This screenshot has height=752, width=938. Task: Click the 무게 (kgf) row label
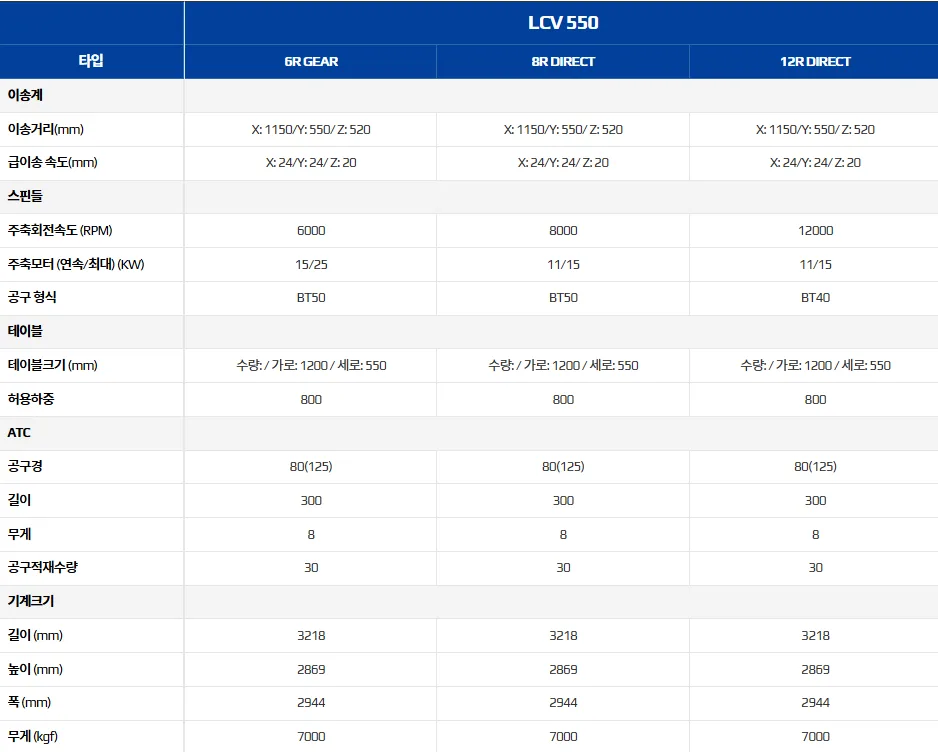[x=32, y=736]
